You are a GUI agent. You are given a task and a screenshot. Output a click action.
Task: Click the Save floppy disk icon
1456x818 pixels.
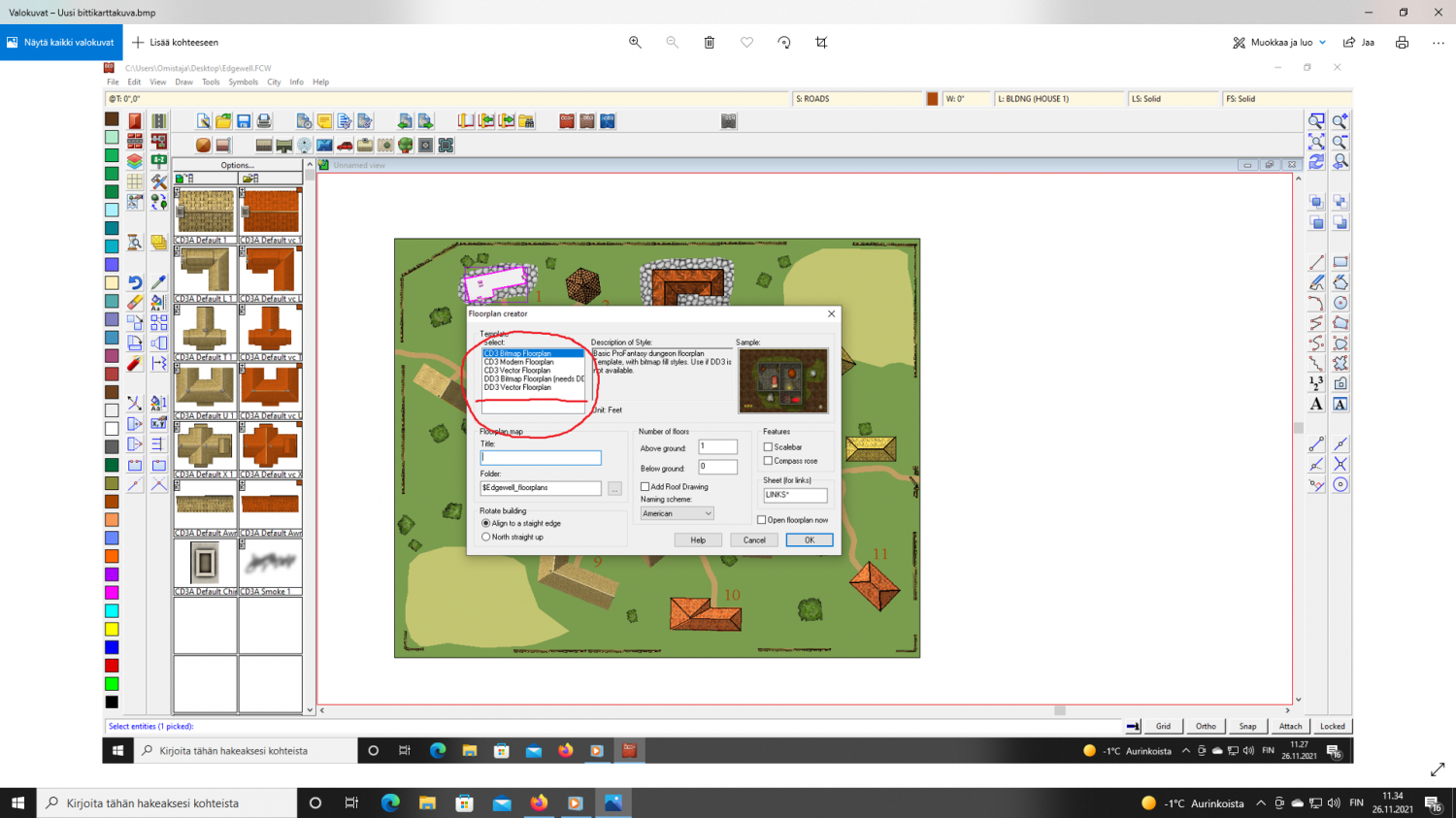[244, 121]
